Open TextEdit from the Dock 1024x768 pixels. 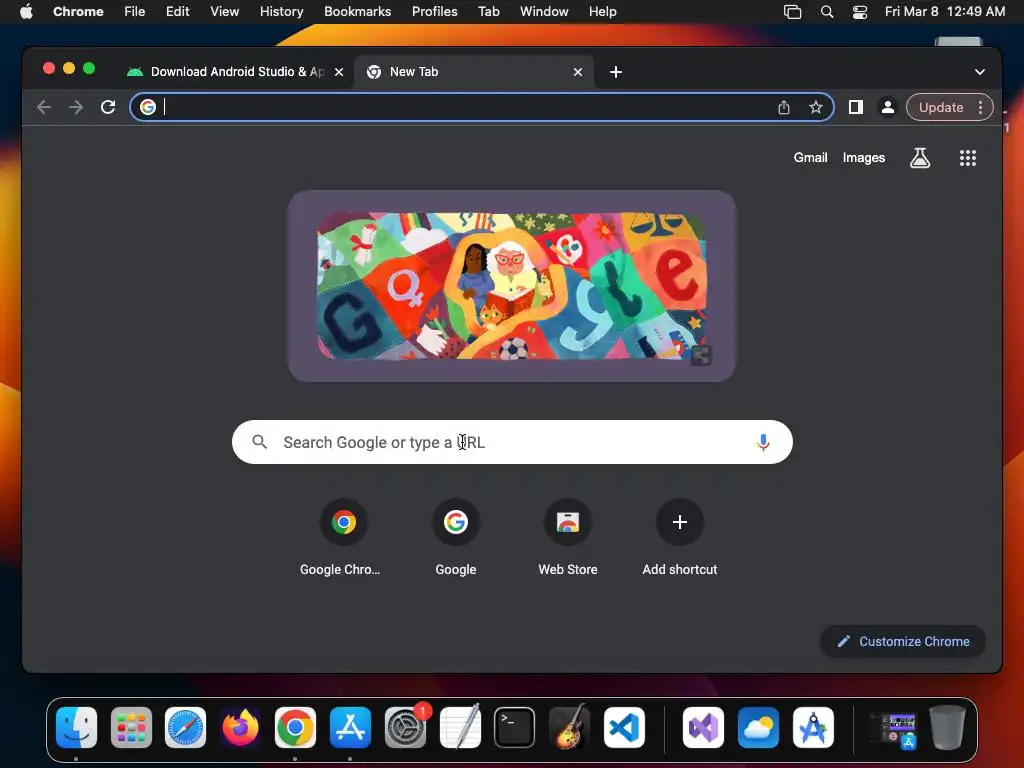[460, 727]
